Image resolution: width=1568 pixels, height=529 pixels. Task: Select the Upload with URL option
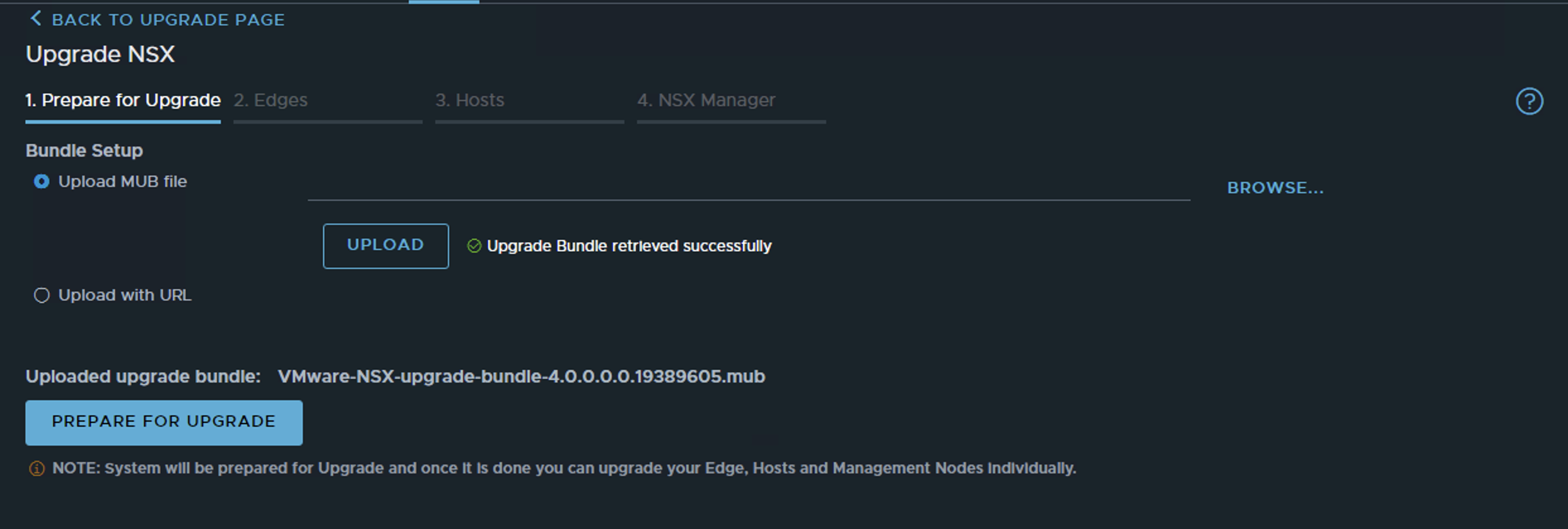pos(42,295)
